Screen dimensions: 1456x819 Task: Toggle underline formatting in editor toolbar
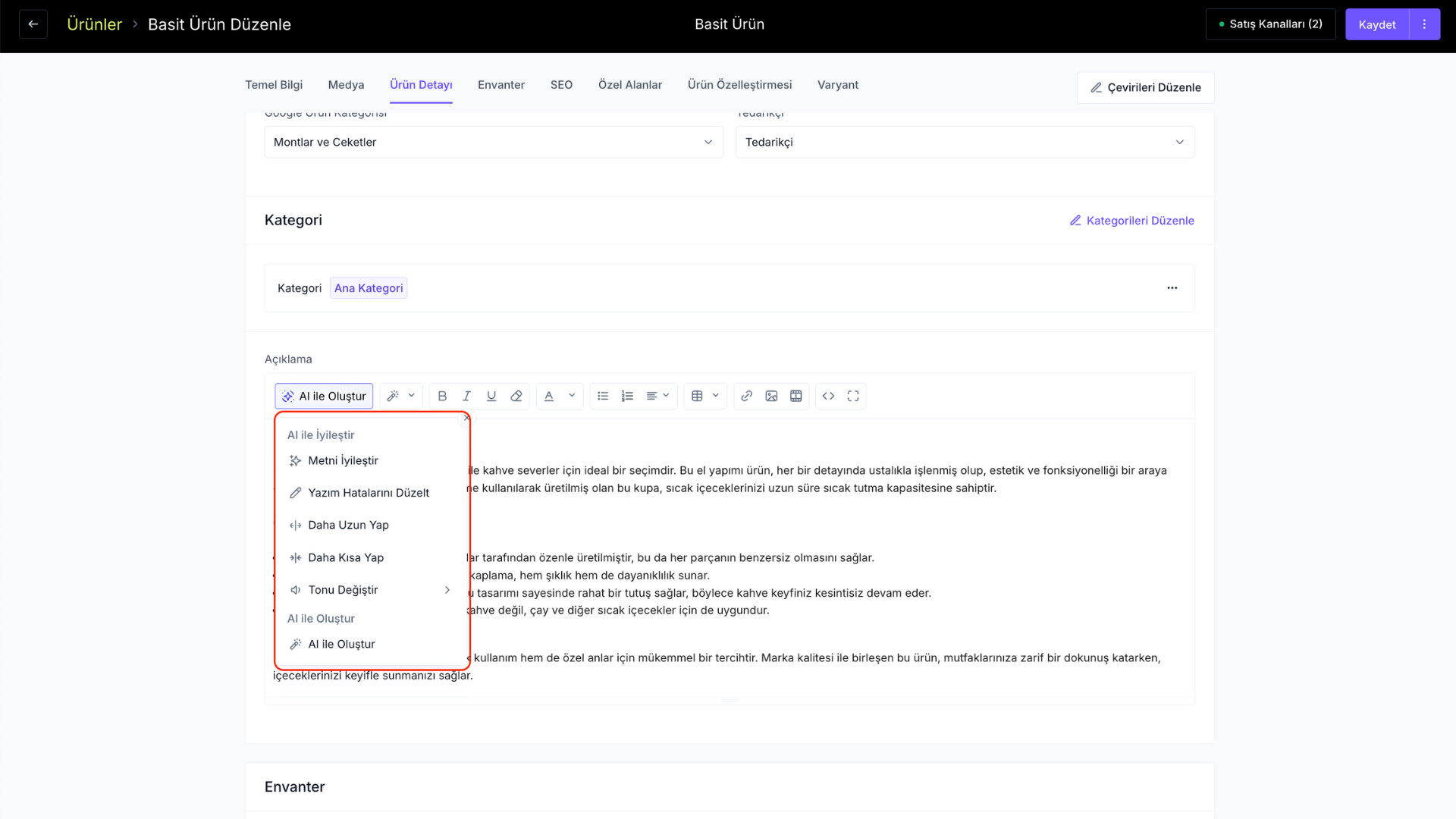(491, 396)
